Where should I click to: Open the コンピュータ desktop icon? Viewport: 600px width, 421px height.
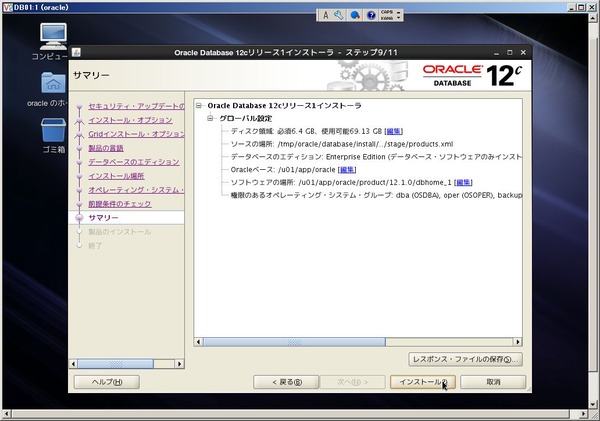click(x=53, y=36)
